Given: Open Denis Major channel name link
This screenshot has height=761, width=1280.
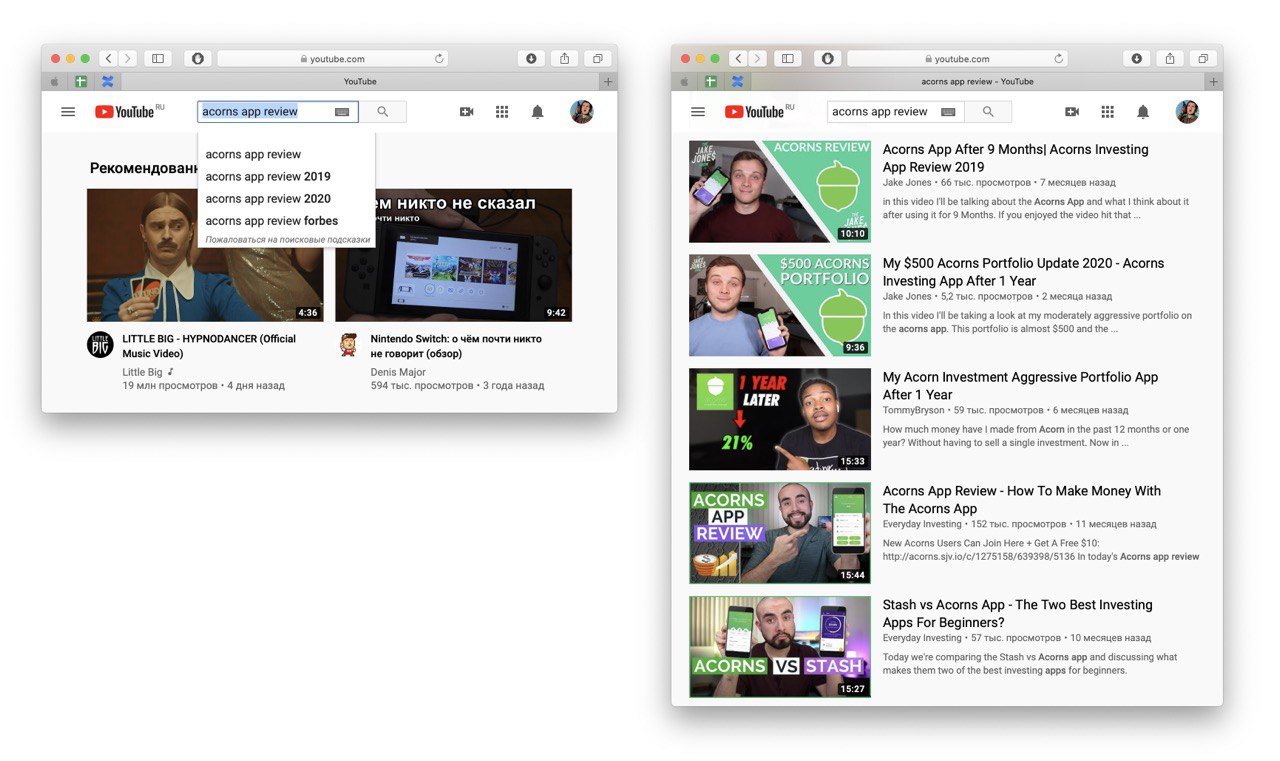Looking at the screenshot, I should [x=398, y=372].
